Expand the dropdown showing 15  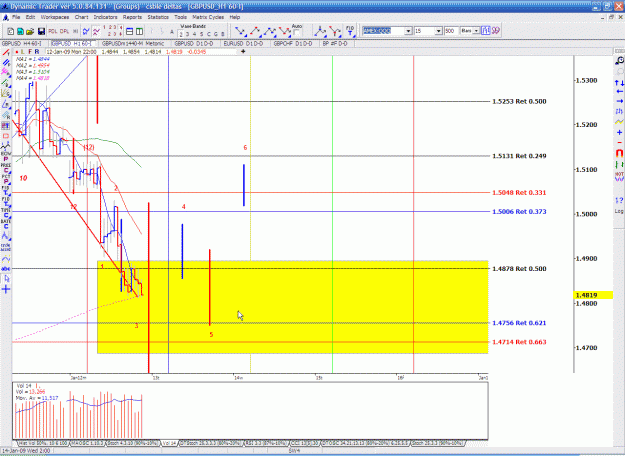[x=438, y=31]
